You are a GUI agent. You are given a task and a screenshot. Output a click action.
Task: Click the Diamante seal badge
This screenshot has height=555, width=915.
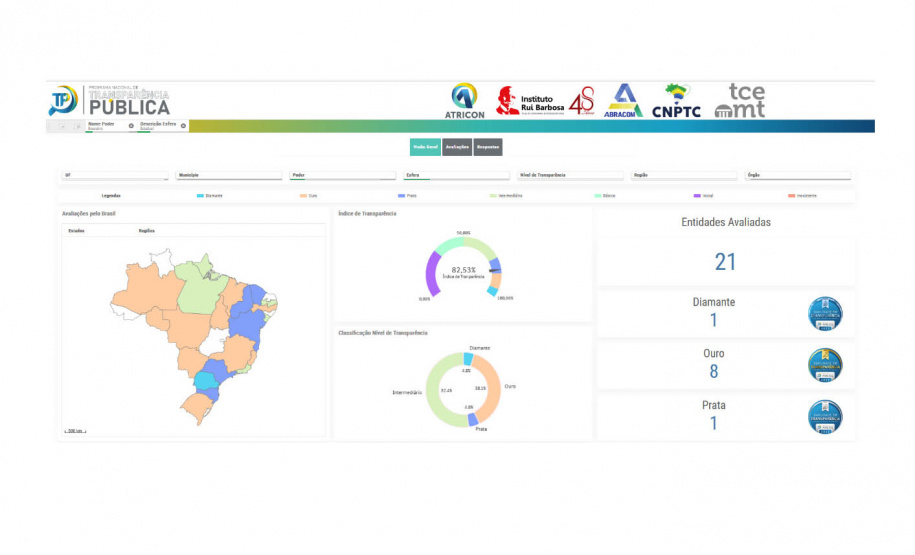[x=825, y=313]
